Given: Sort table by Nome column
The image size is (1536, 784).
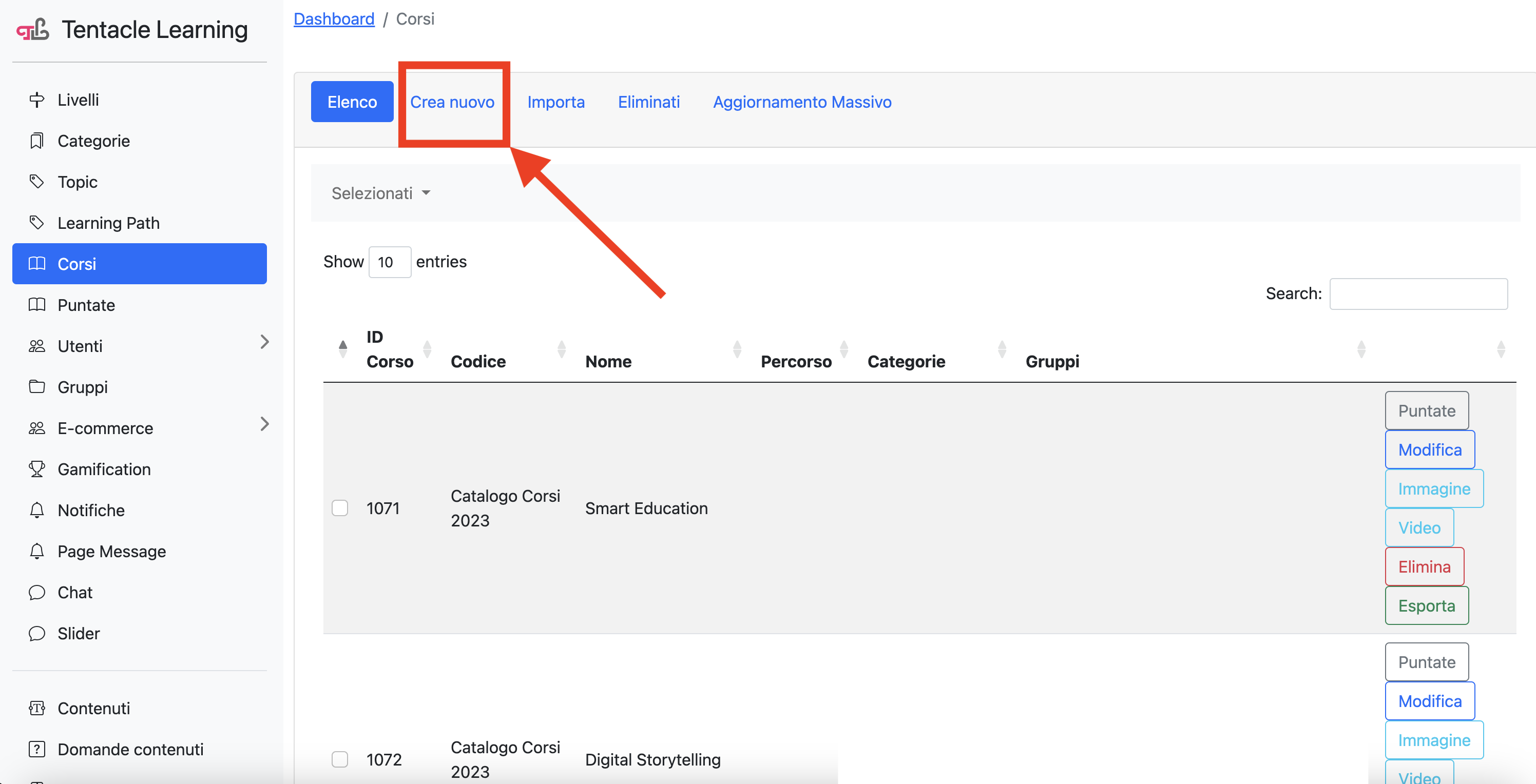Looking at the screenshot, I should click(x=608, y=362).
